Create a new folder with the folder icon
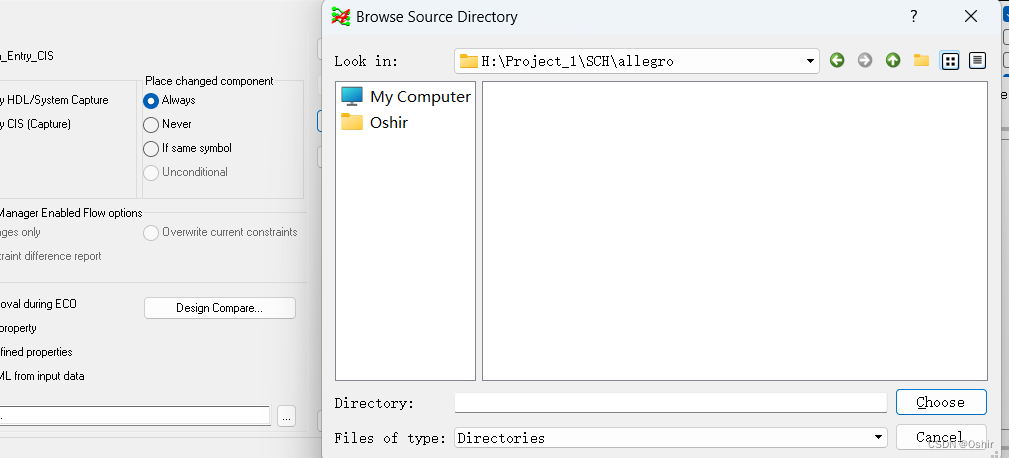The height and width of the screenshot is (458, 1009). pos(921,60)
